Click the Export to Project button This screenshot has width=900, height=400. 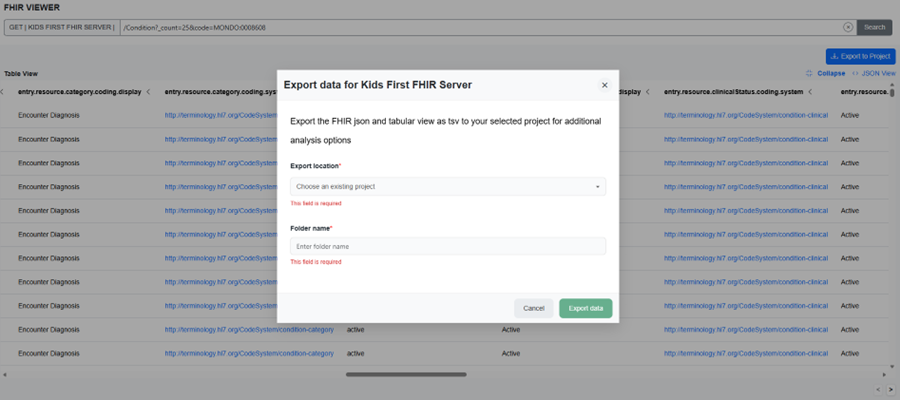pos(860,56)
